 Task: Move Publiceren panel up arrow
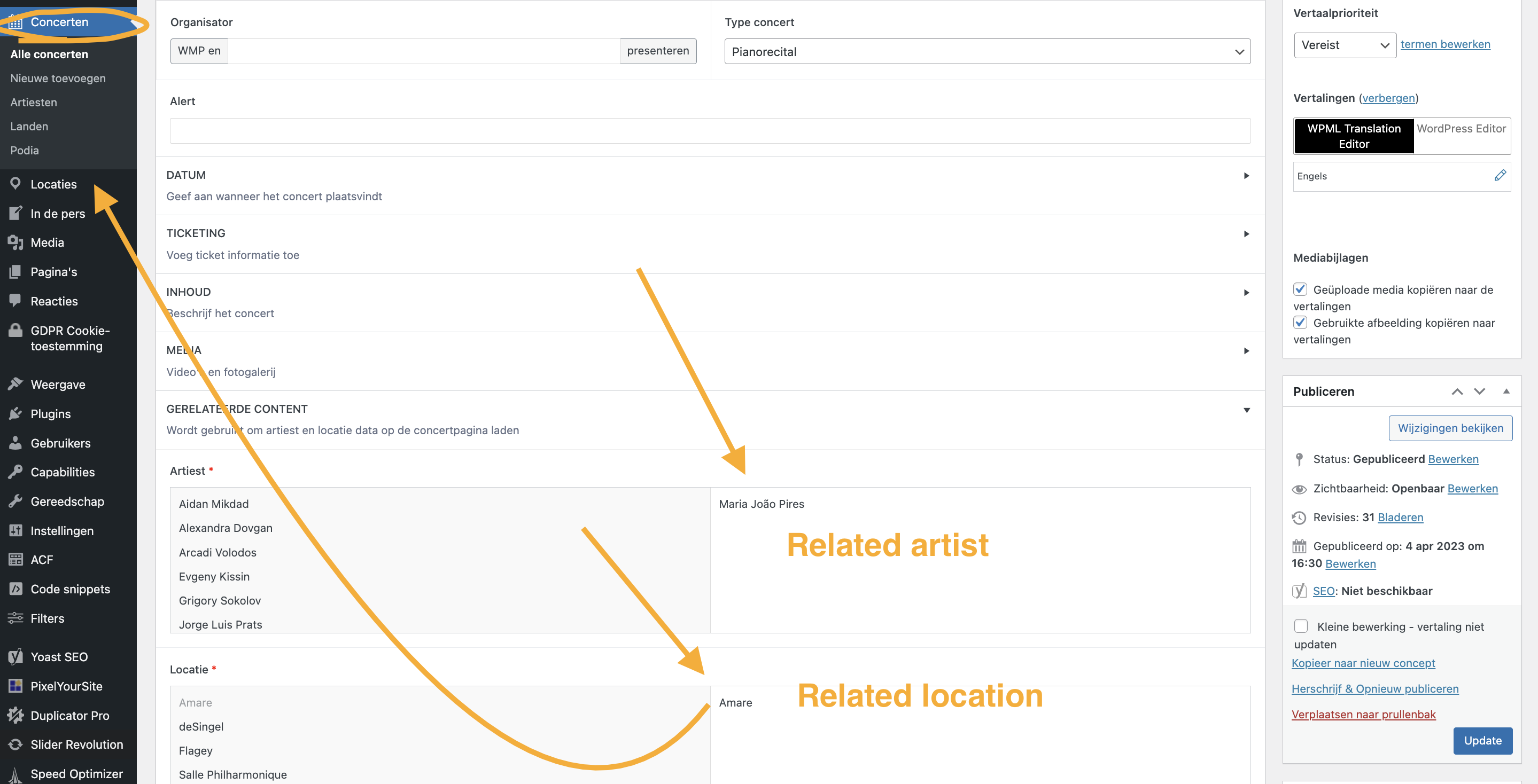click(1457, 391)
